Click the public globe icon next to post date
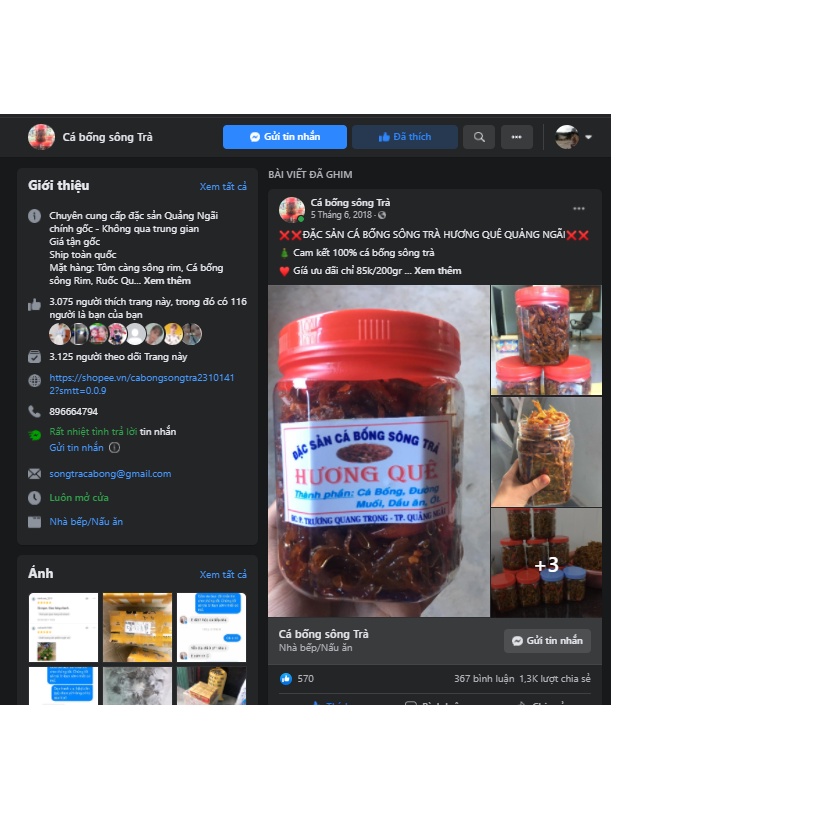 tap(382, 215)
